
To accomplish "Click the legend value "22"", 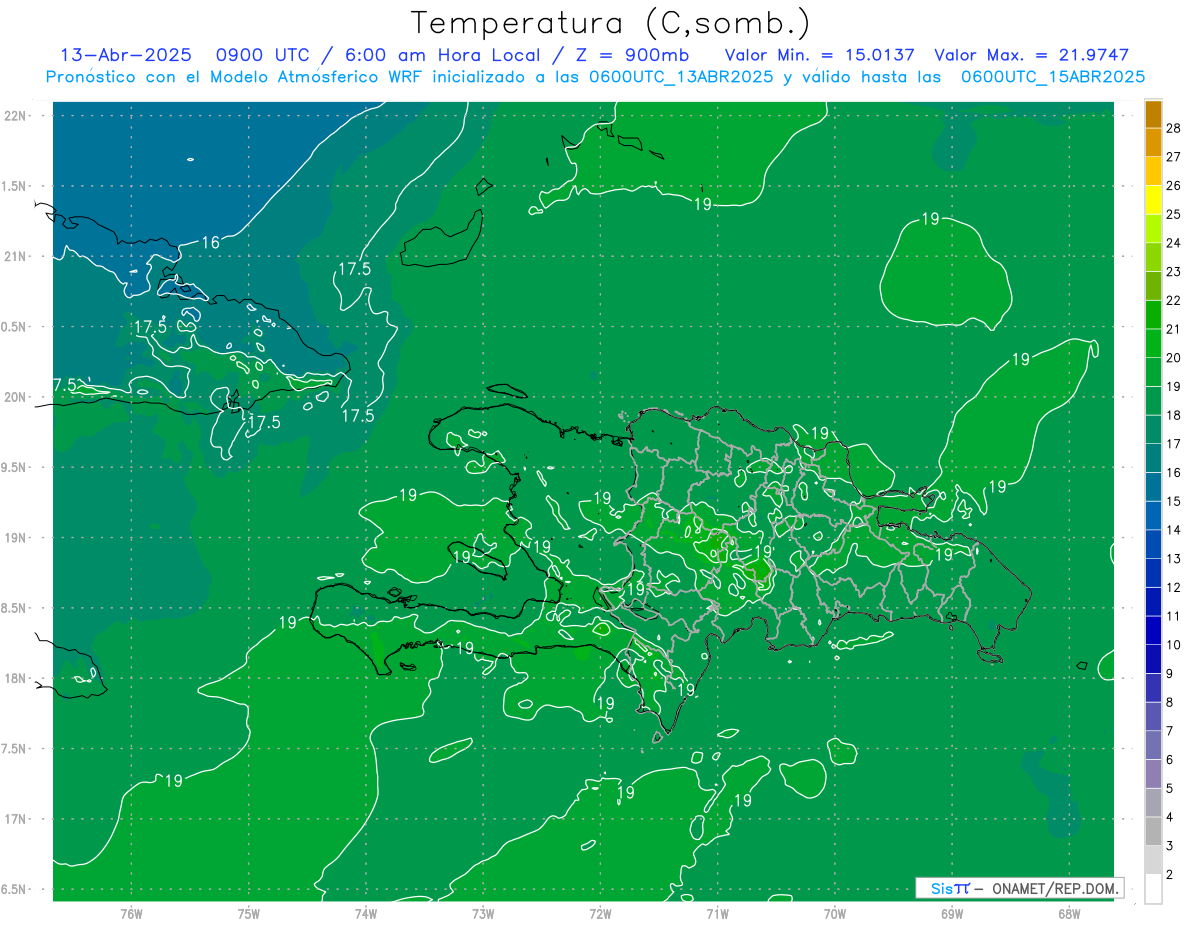I will pos(1174,300).
